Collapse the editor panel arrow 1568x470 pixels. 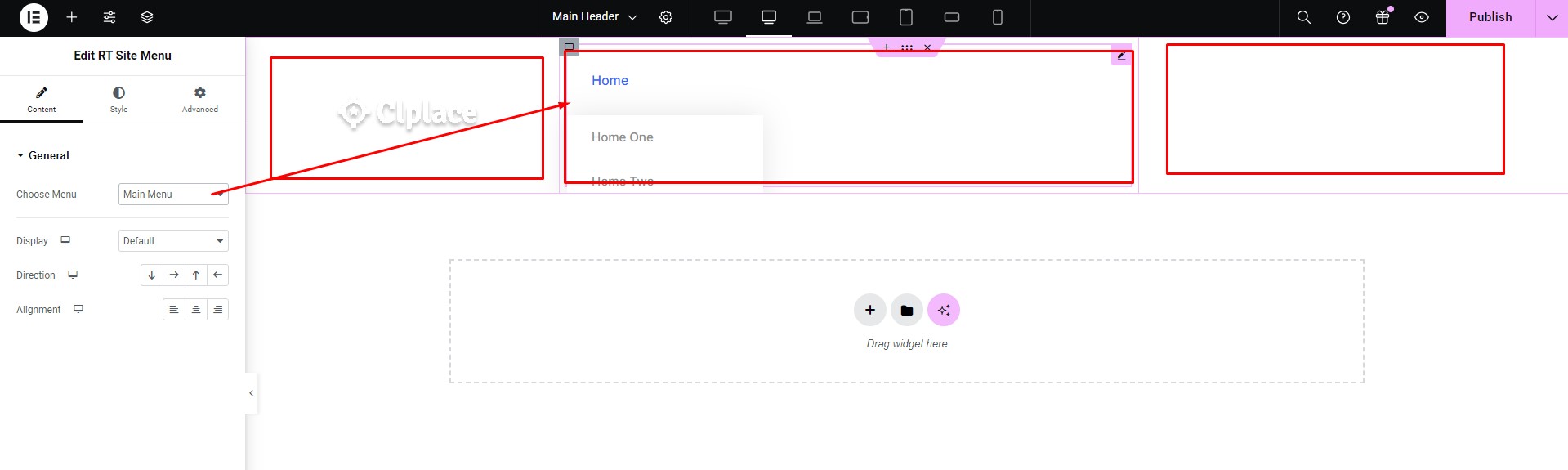[x=251, y=393]
